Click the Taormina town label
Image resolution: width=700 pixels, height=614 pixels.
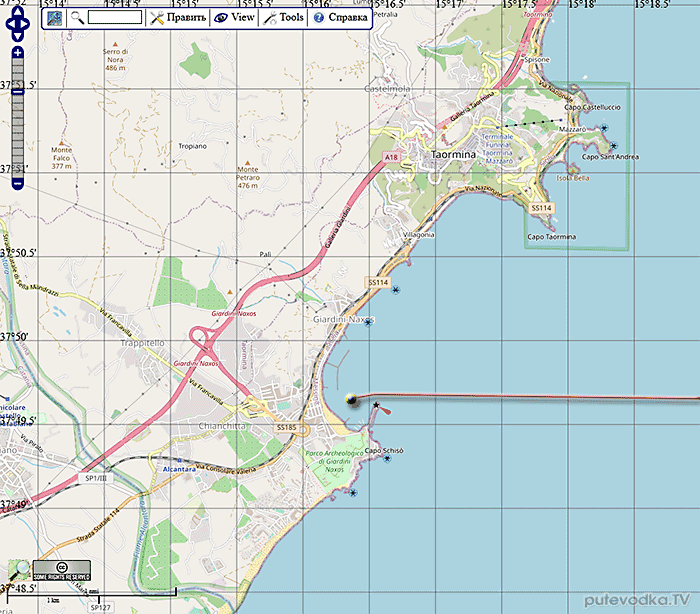tap(453, 155)
